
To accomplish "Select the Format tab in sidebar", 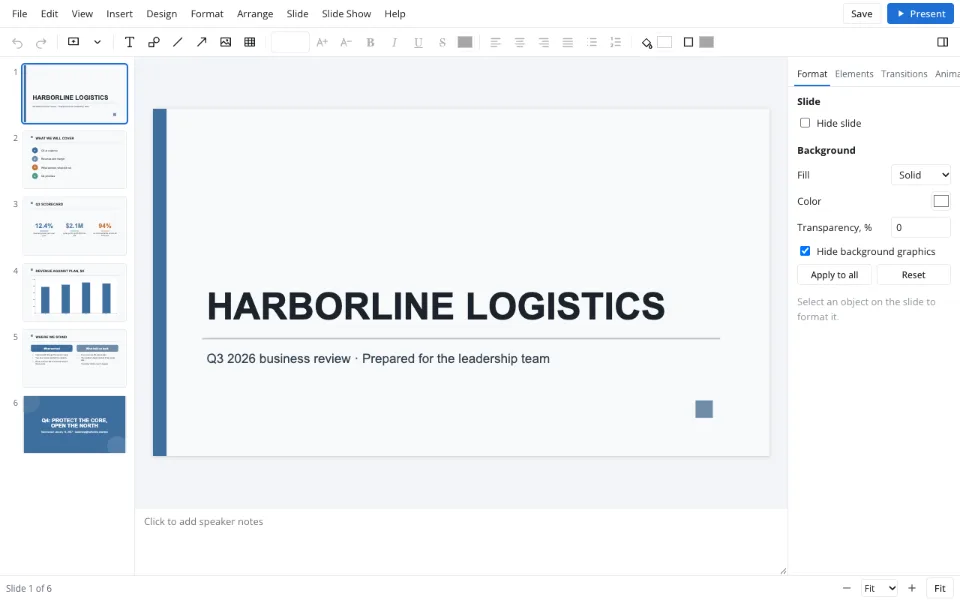I will [x=812, y=73].
